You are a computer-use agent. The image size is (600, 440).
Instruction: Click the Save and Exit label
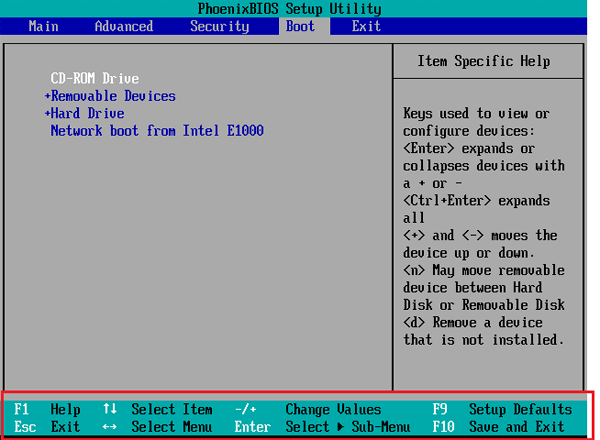pos(517,427)
